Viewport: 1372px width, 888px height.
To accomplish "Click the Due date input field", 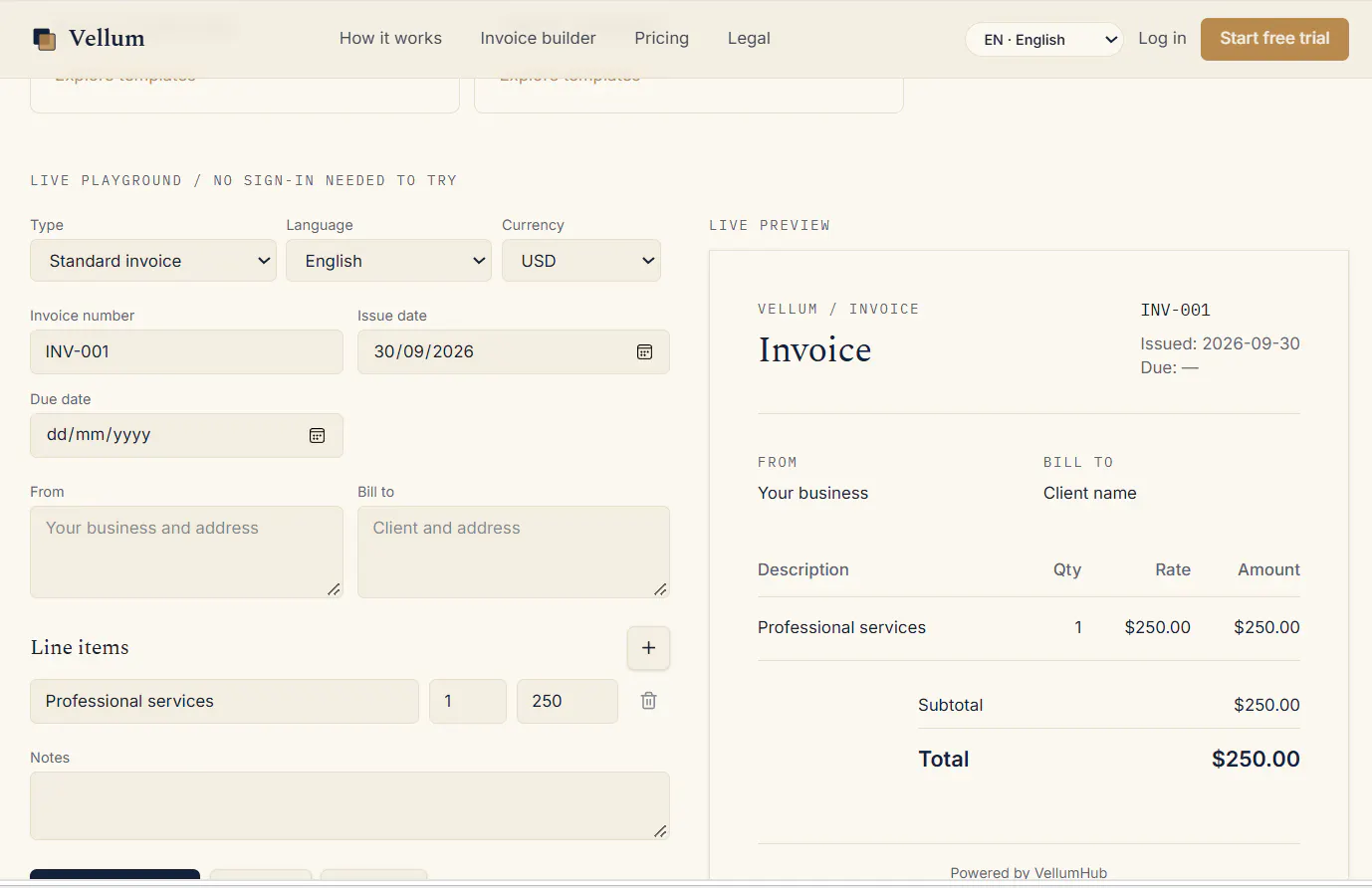I will 186,435.
